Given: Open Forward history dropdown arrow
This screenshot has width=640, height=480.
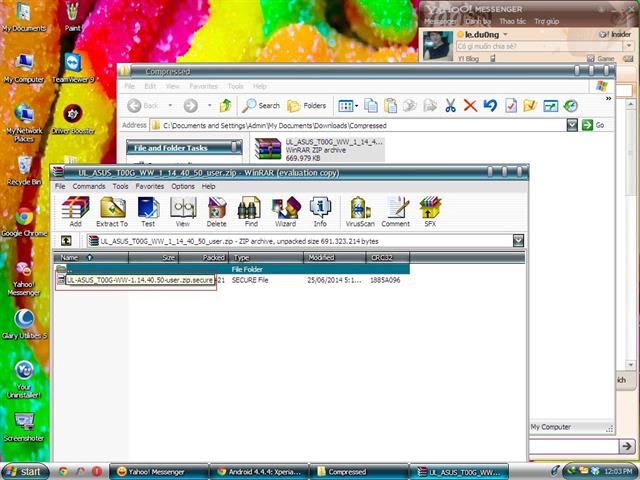Looking at the screenshot, I should (x=210, y=106).
